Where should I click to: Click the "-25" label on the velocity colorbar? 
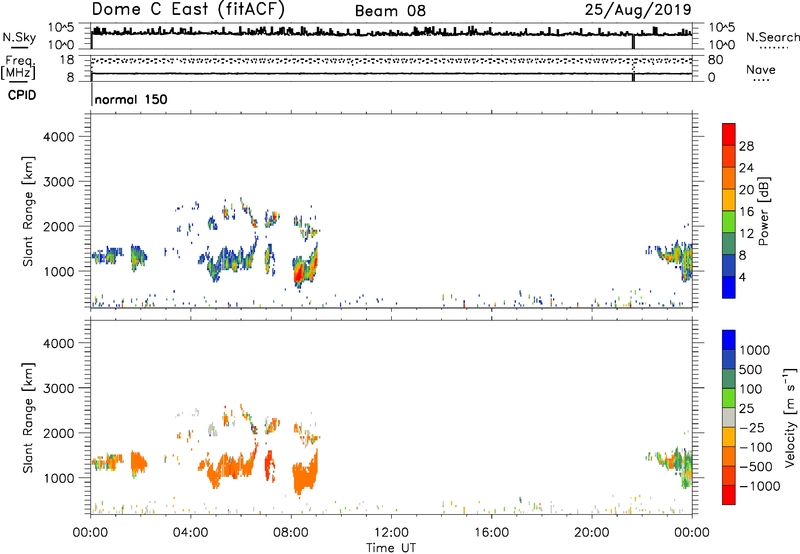(752, 428)
